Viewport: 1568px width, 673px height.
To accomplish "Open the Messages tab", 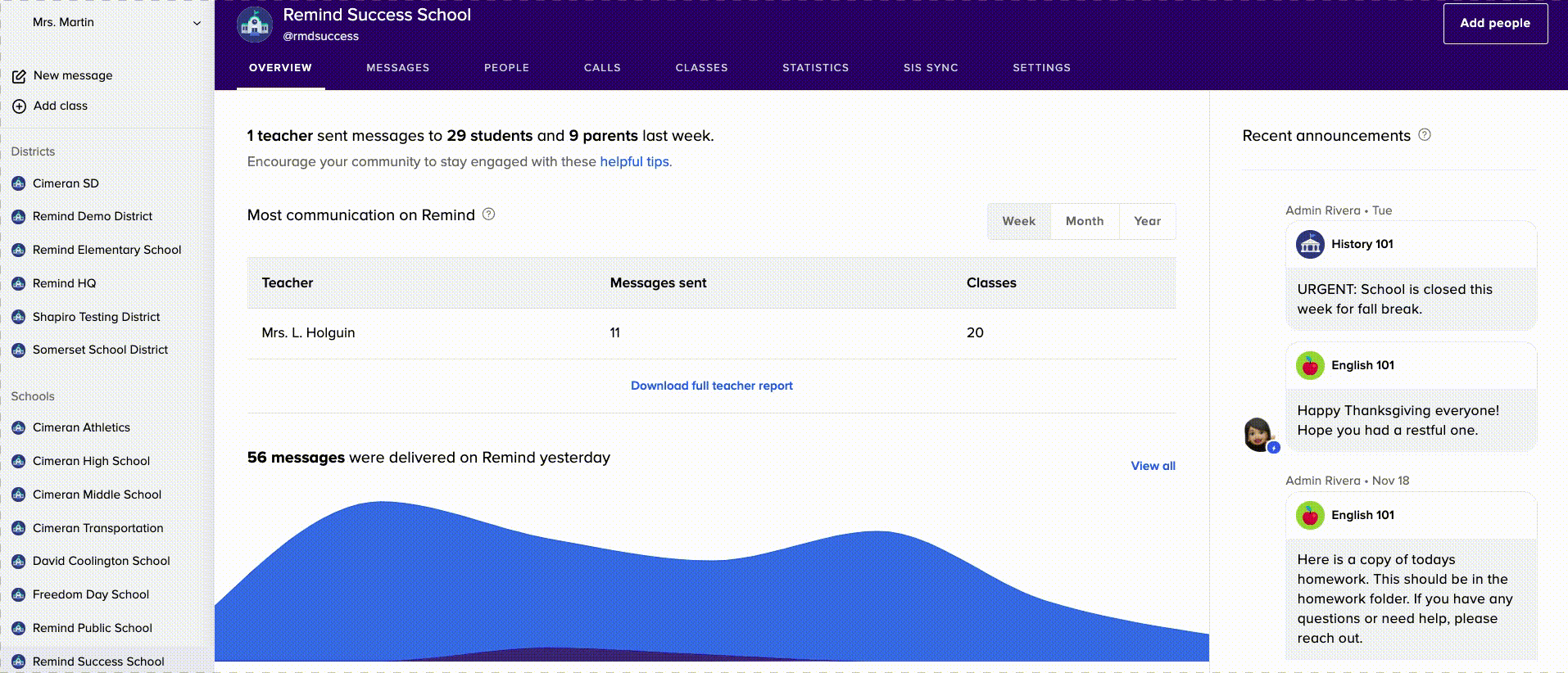I will coord(397,68).
